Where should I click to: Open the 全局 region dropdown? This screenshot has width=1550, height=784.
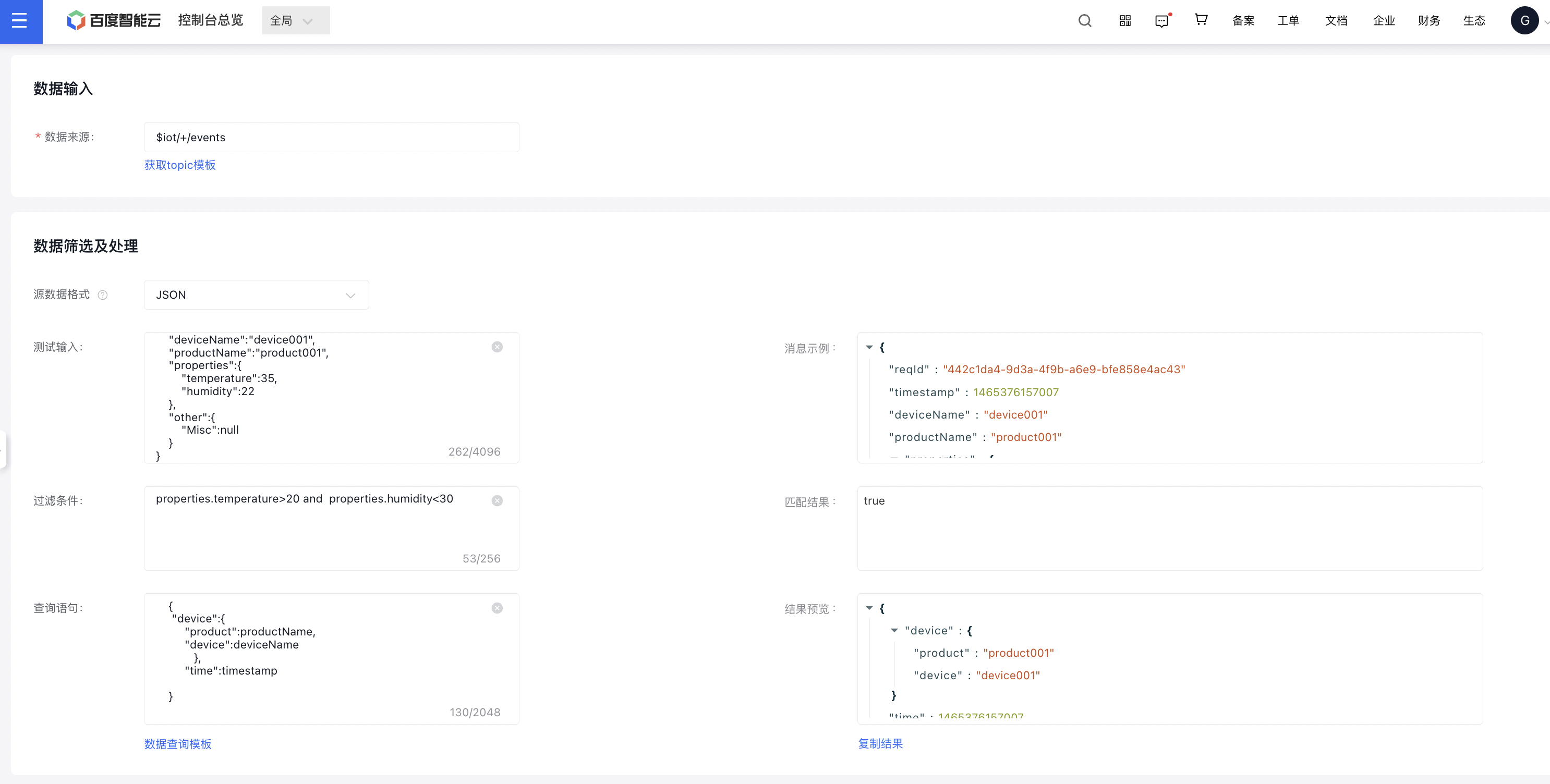pos(296,20)
